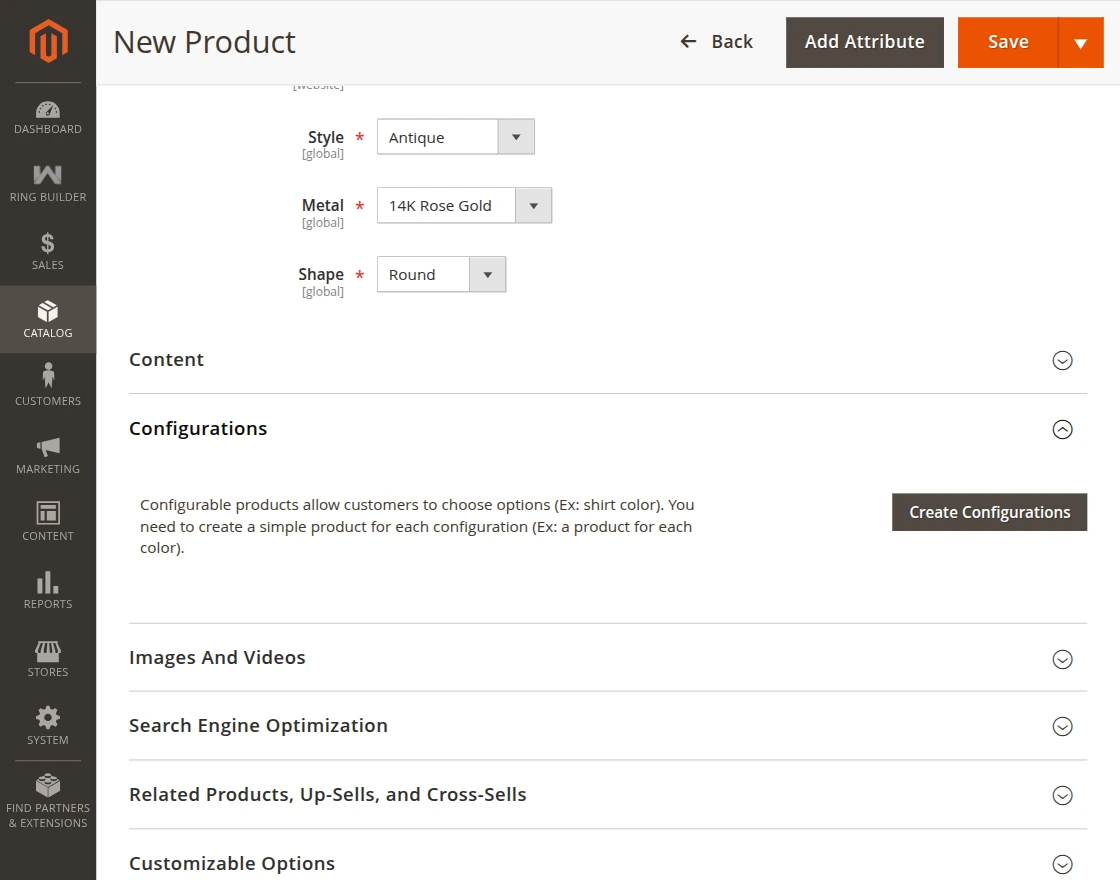Open the System gear icon

point(47,718)
